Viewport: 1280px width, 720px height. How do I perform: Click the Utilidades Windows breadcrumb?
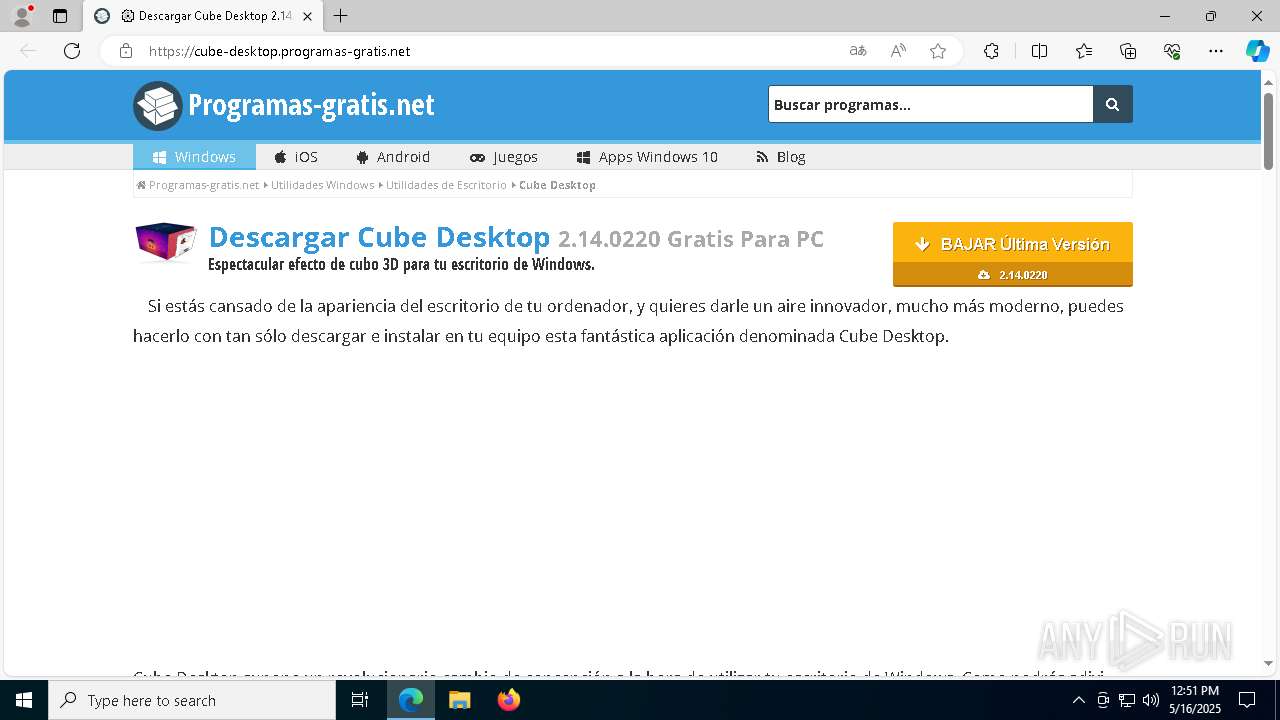[322, 185]
